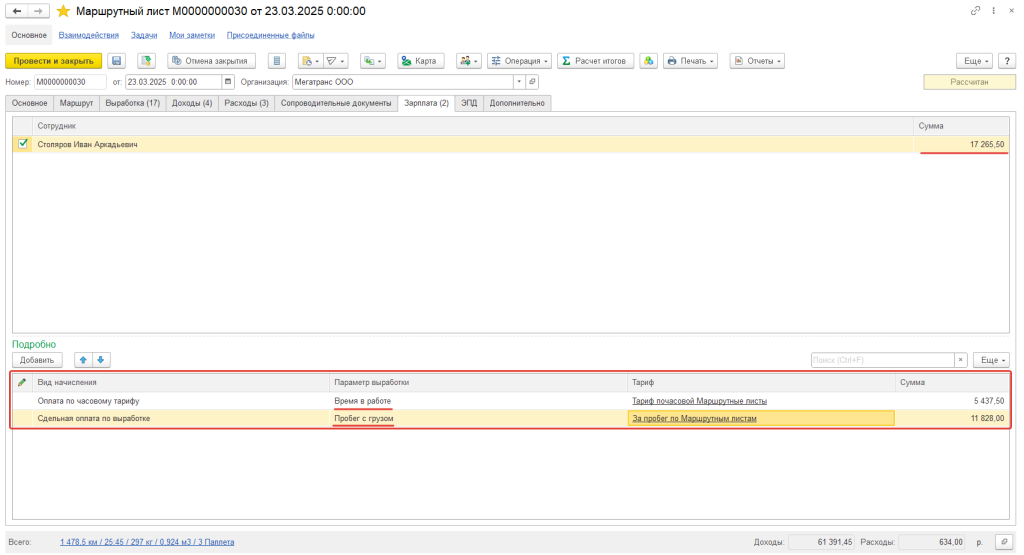
Task: Click the help question mark button
Action: 1007,61
